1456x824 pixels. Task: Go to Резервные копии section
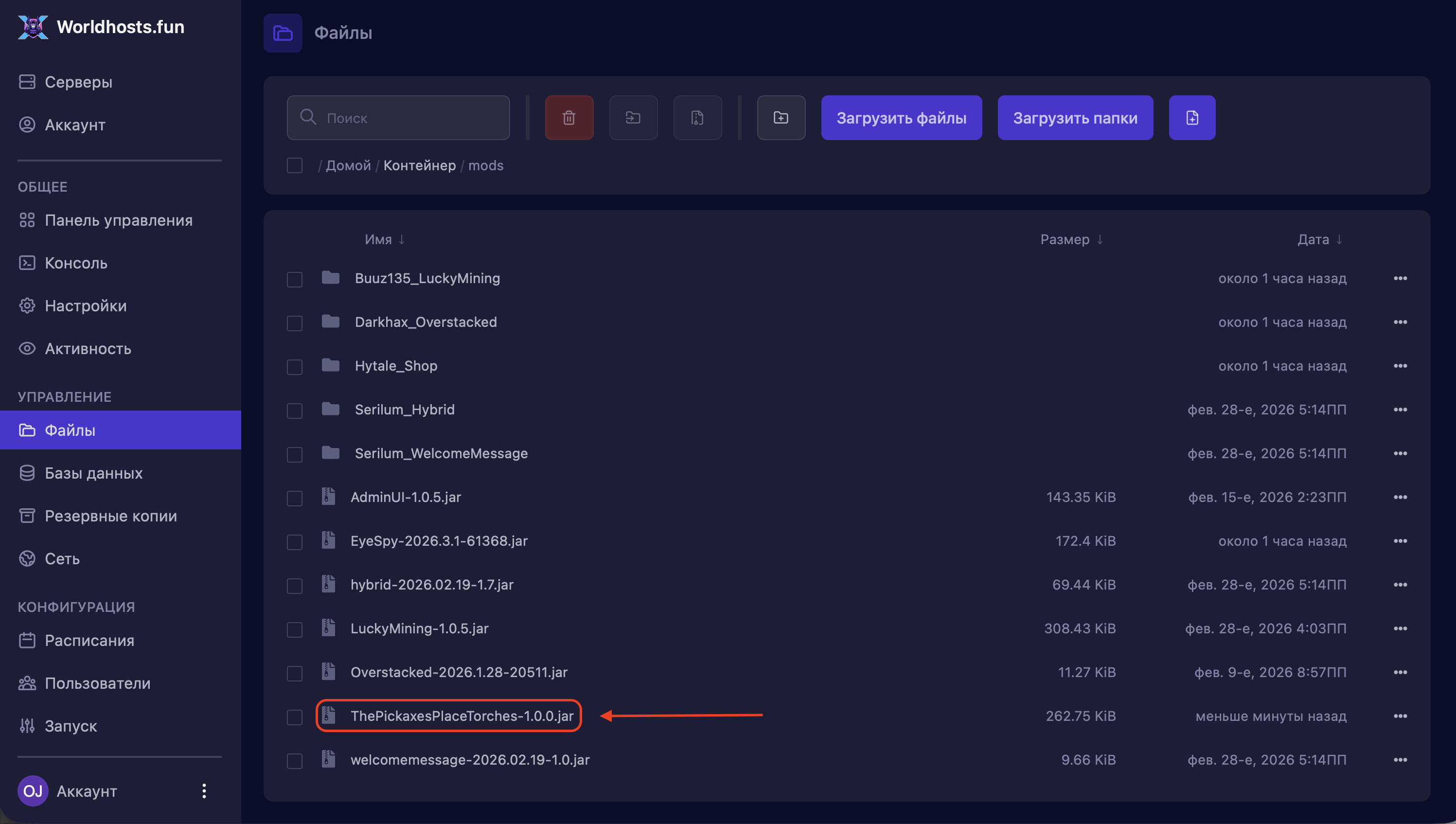point(110,516)
